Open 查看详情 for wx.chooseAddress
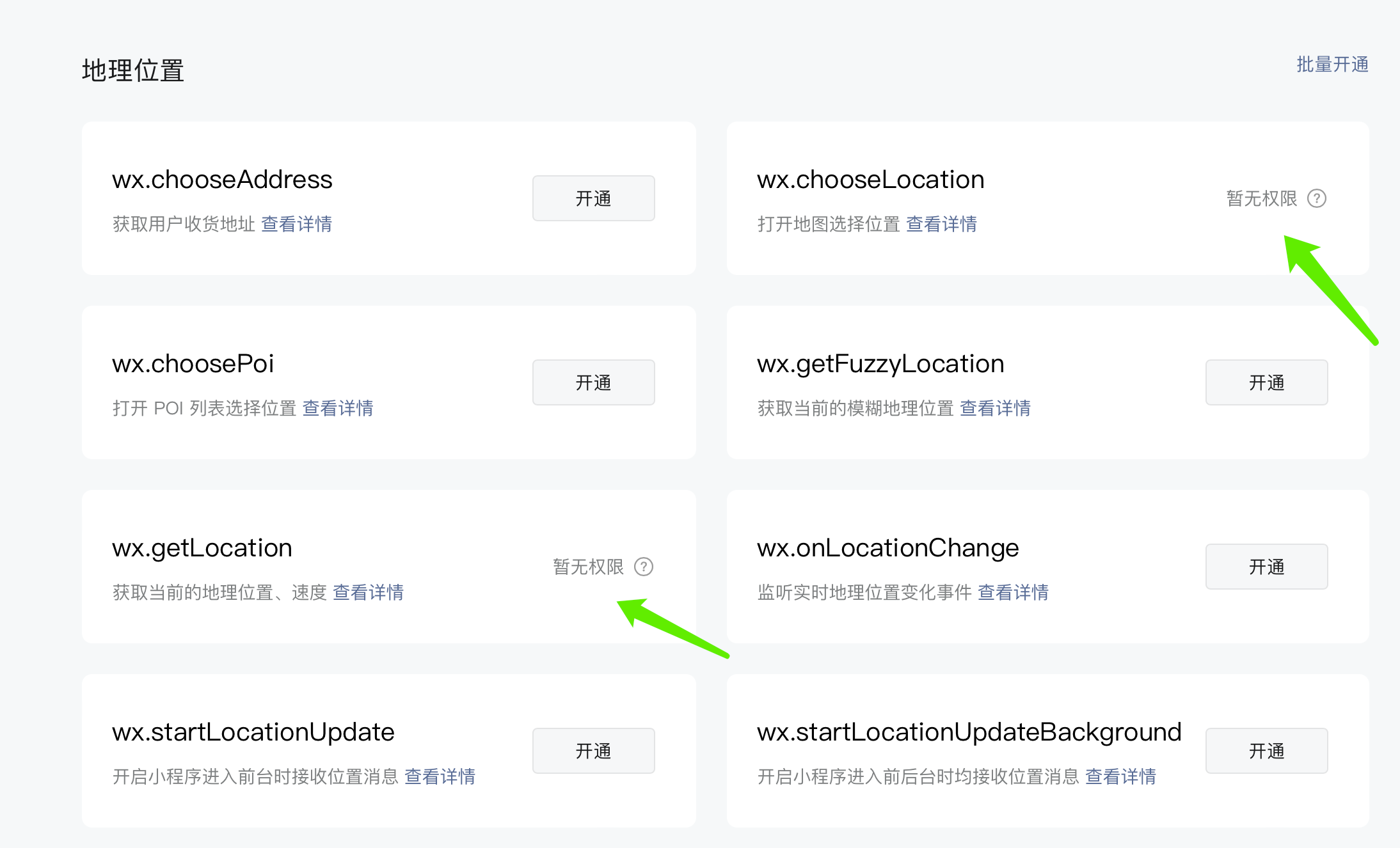1400x848 pixels. [x=296, y=224]
